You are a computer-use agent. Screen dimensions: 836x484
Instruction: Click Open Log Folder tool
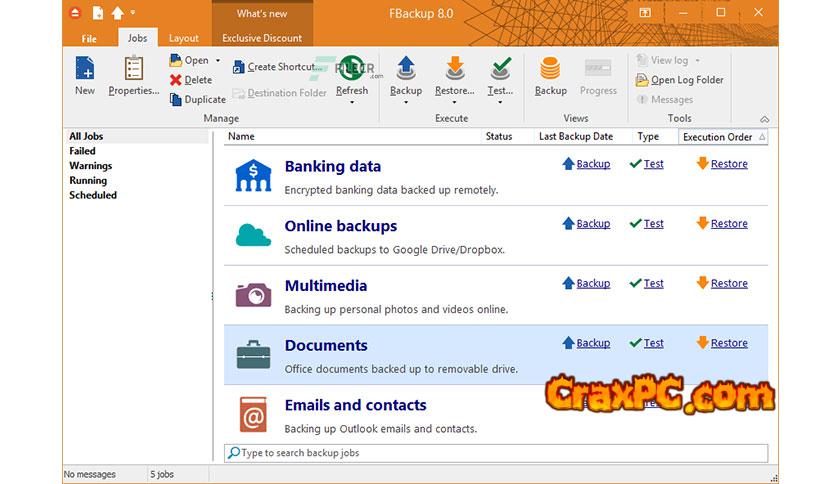click(680, 80)
